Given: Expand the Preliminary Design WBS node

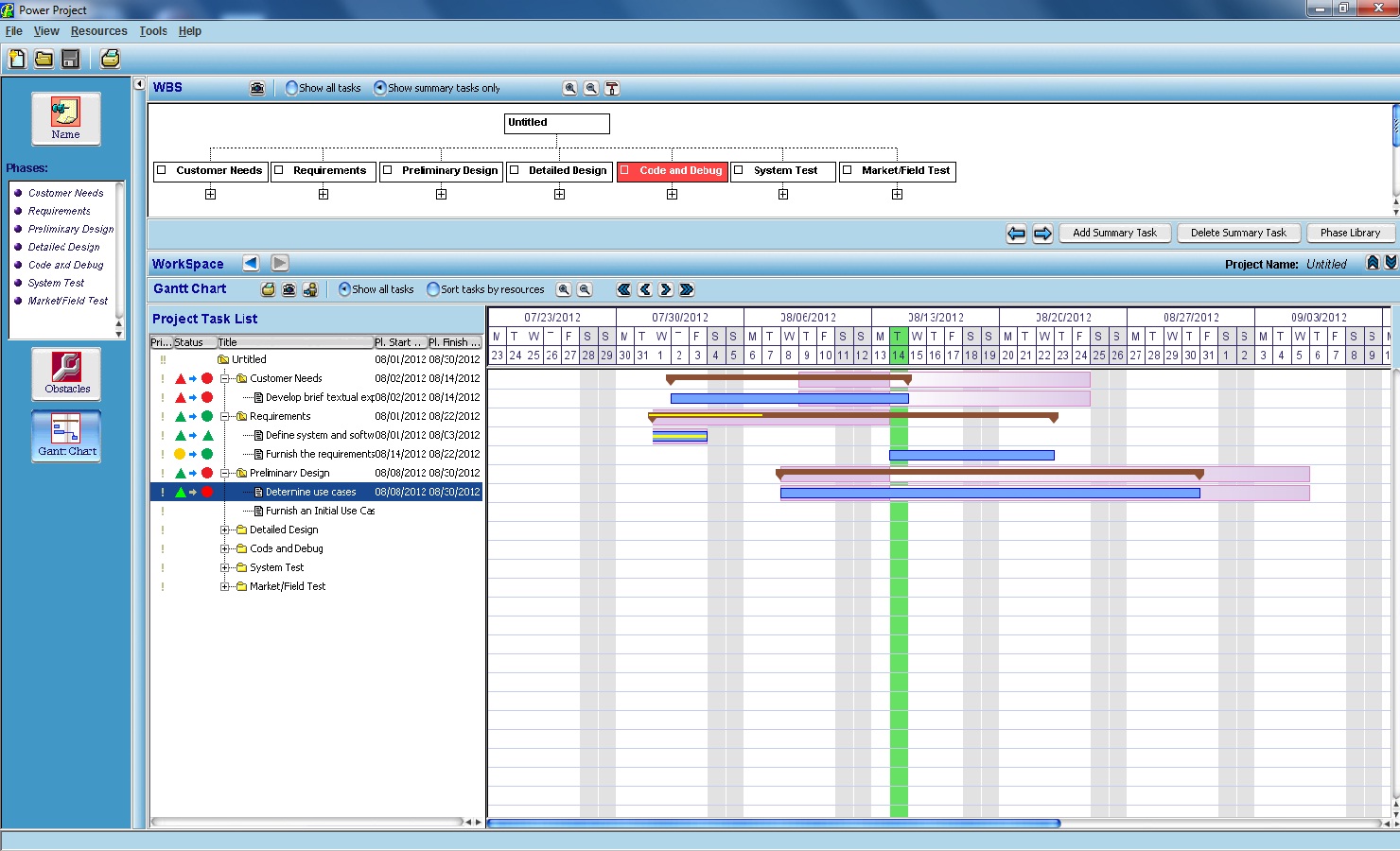Looking at the screenshot, I should (442, 194).
